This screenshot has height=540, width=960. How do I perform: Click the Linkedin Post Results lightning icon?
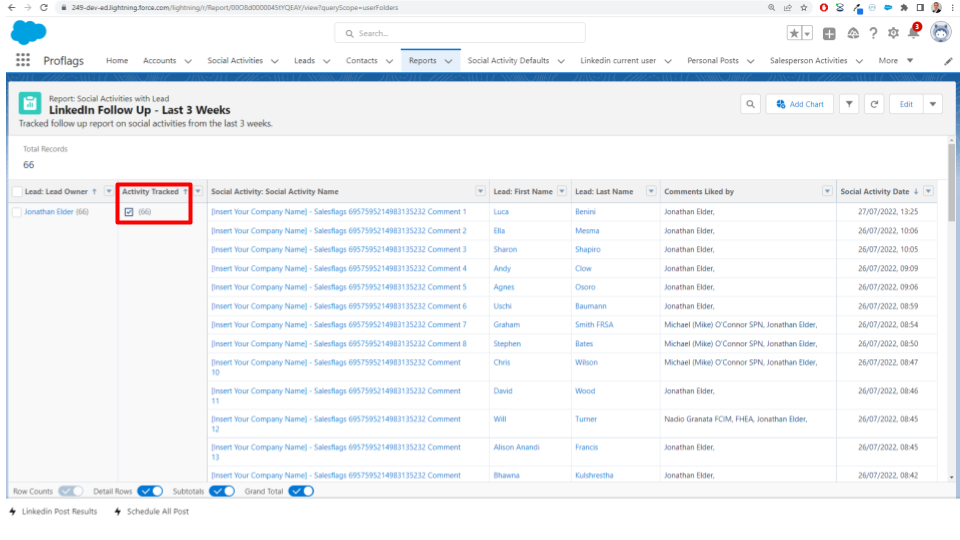pyautogui.click(x=13, y=511)
